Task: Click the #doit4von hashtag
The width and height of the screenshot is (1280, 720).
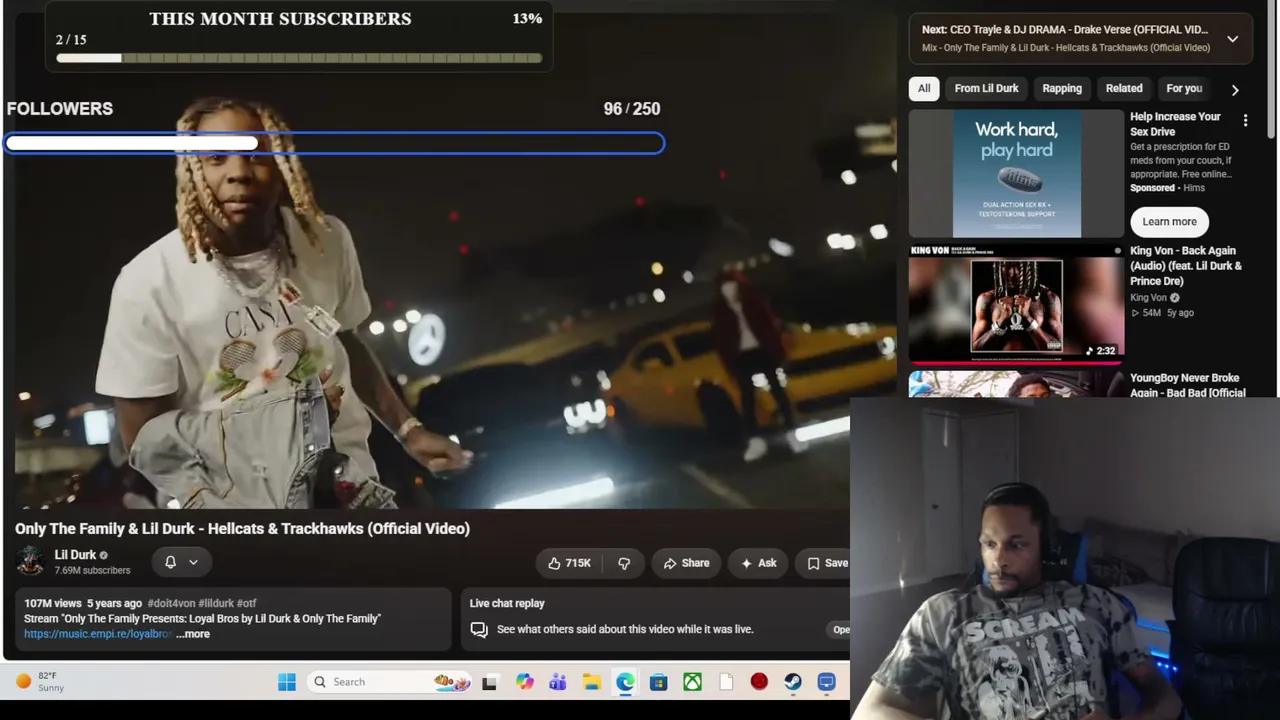Action: pos(171,603)
